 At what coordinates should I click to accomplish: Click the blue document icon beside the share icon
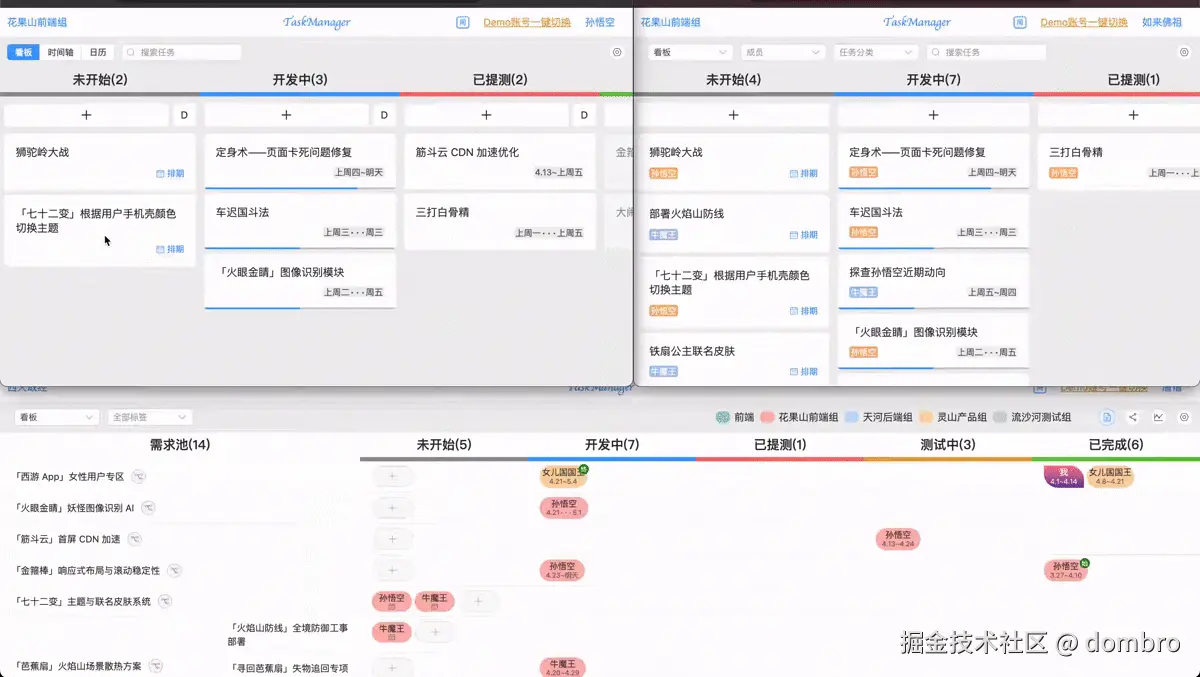coord(1107,417)
